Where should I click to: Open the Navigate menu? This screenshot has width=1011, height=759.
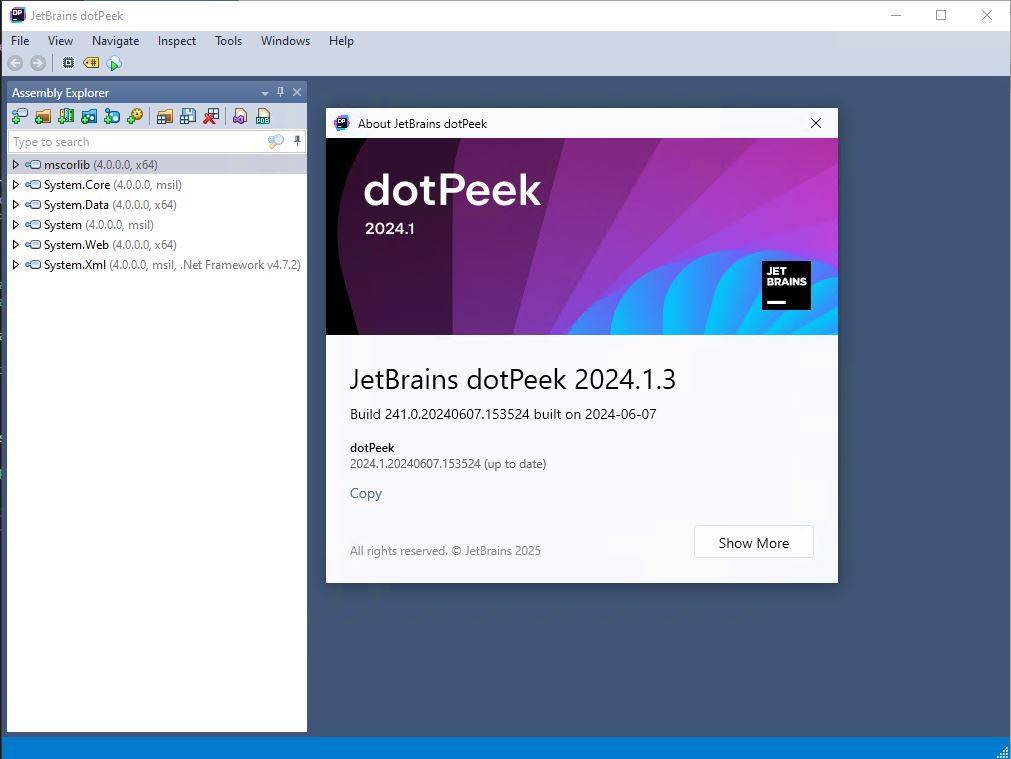pyautogui.click(x=115, y=41)
